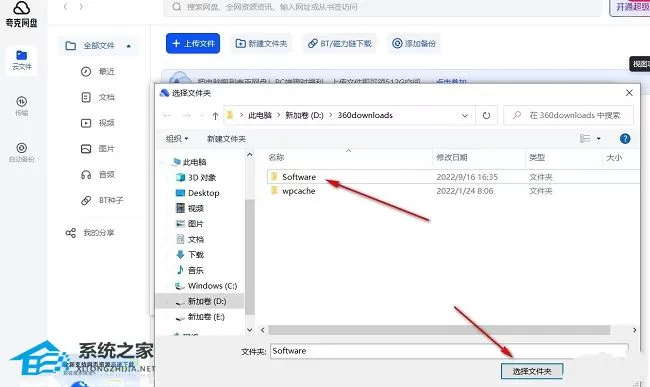Select 视频 in the dialog navigation tree

click(190, 208)
